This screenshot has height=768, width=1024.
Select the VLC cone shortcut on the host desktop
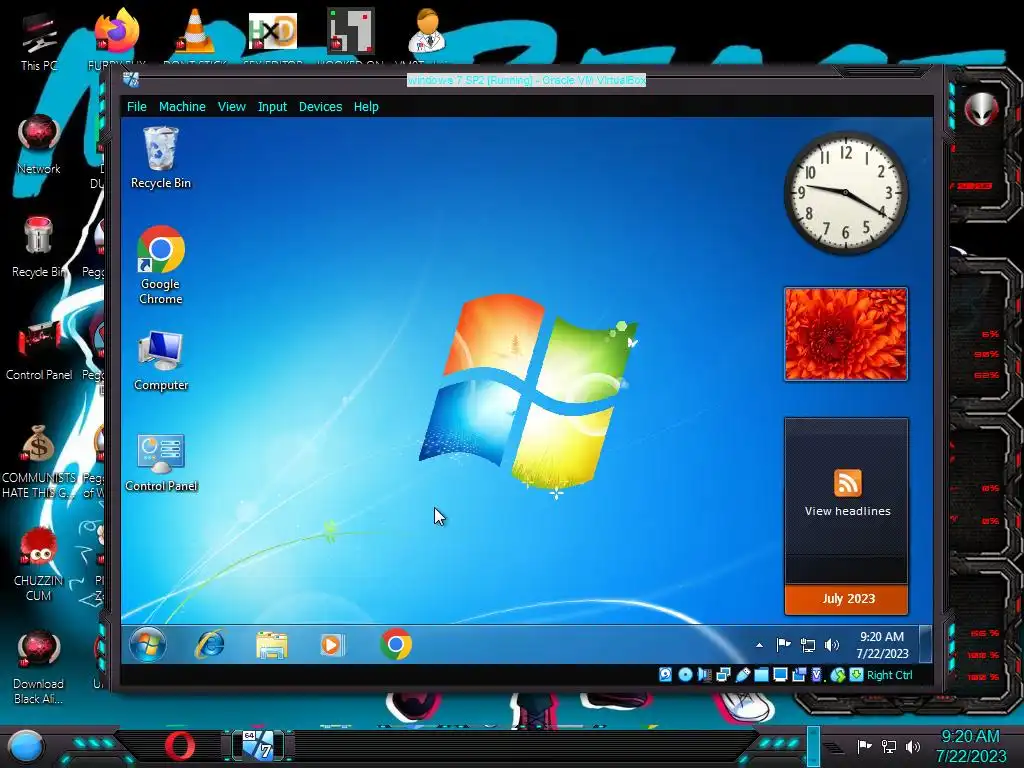point(195,33)
